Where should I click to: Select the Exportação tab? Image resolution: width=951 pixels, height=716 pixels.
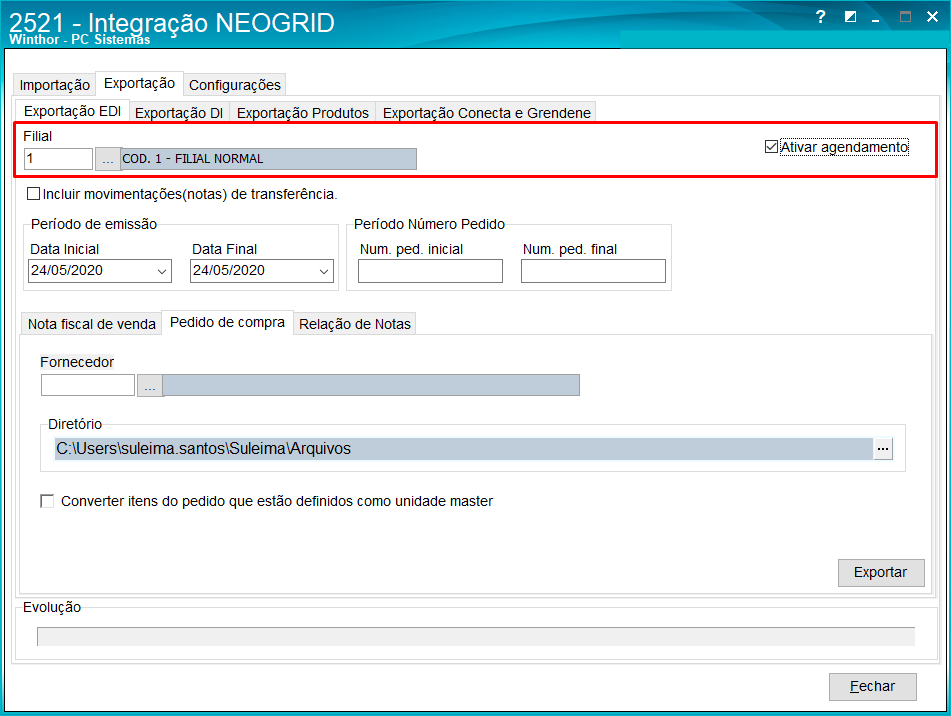[139, 84]
